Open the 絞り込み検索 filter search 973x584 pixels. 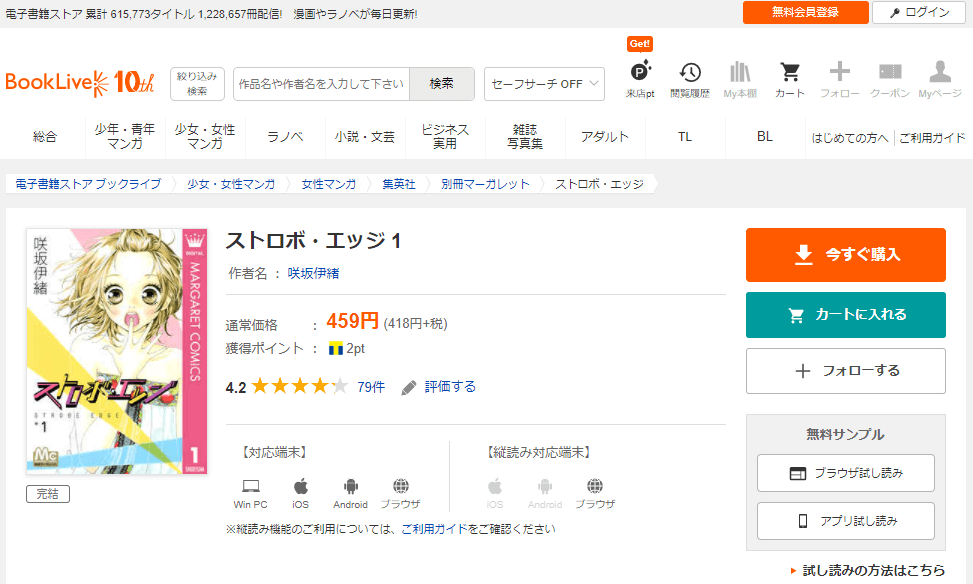(x=197, y=84)
